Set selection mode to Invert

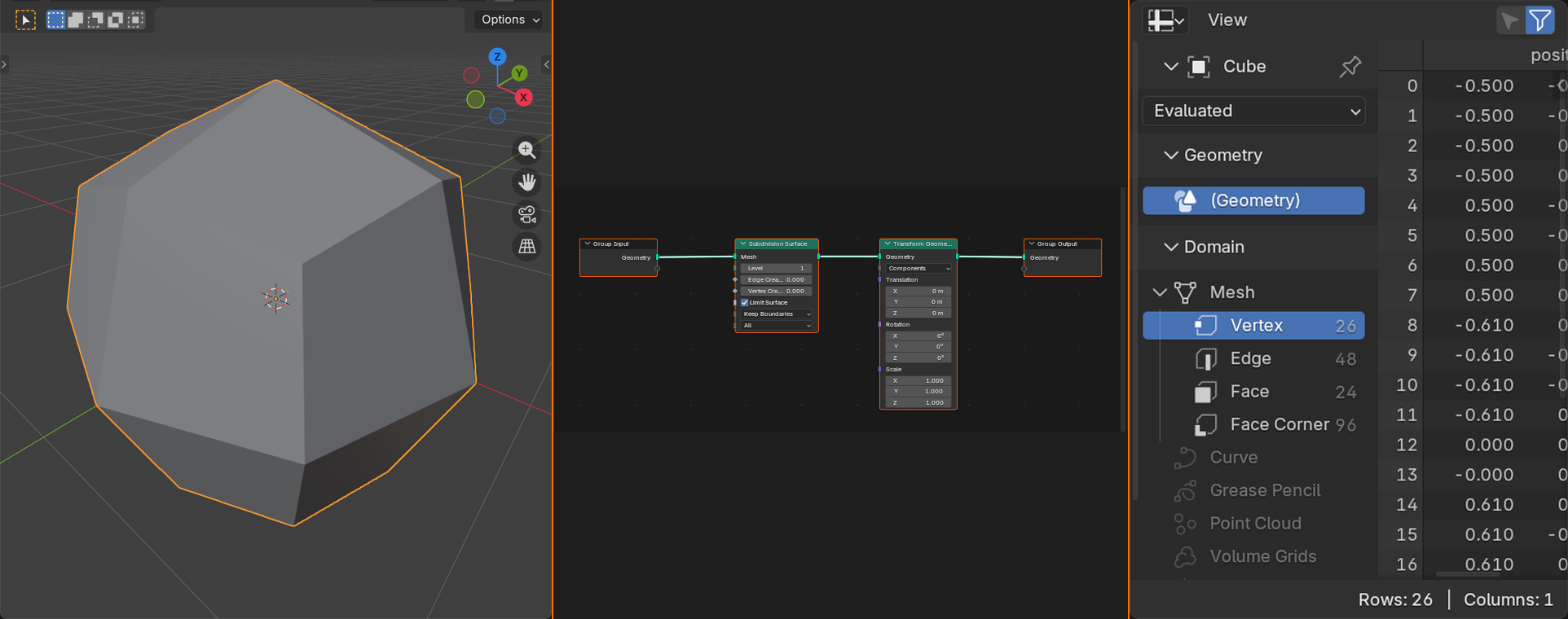115,20
